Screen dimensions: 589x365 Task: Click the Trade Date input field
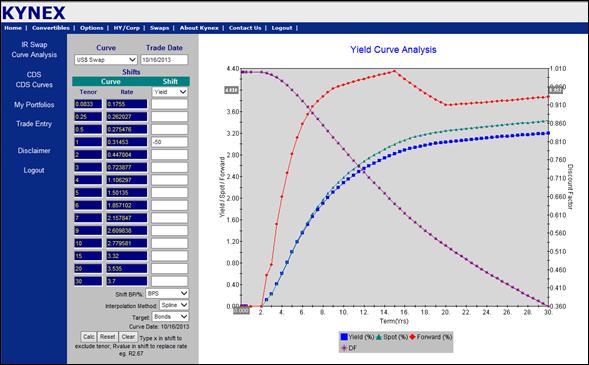[x=164, y=60]
